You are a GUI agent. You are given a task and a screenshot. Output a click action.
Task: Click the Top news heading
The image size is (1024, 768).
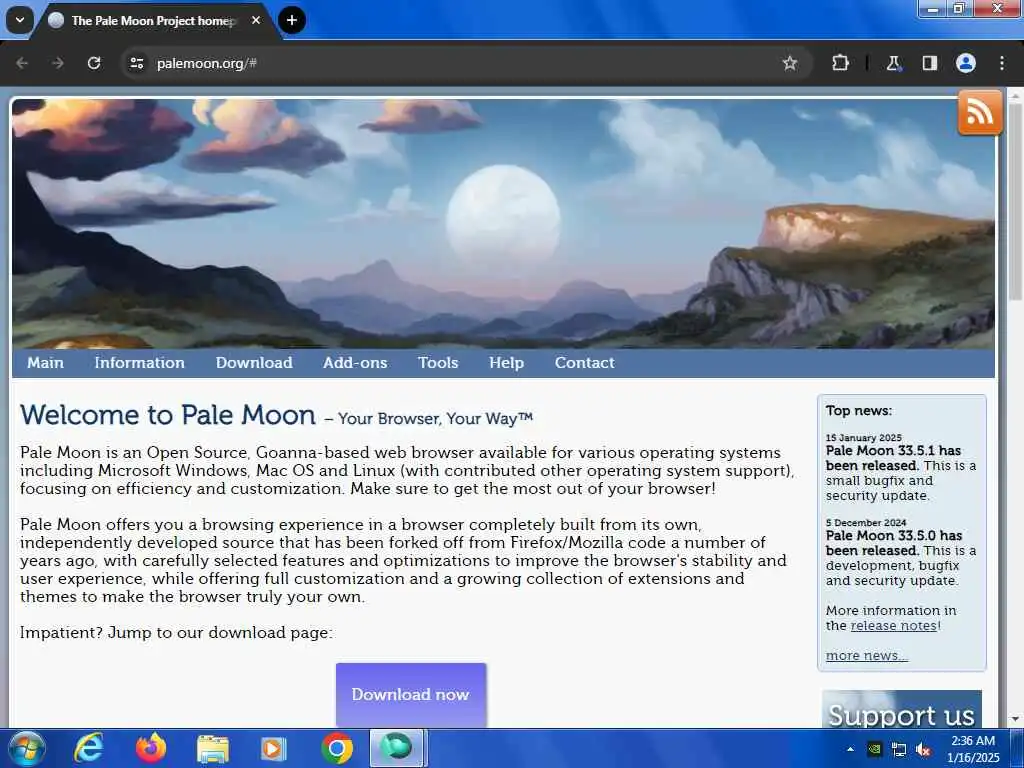[858, 411]
